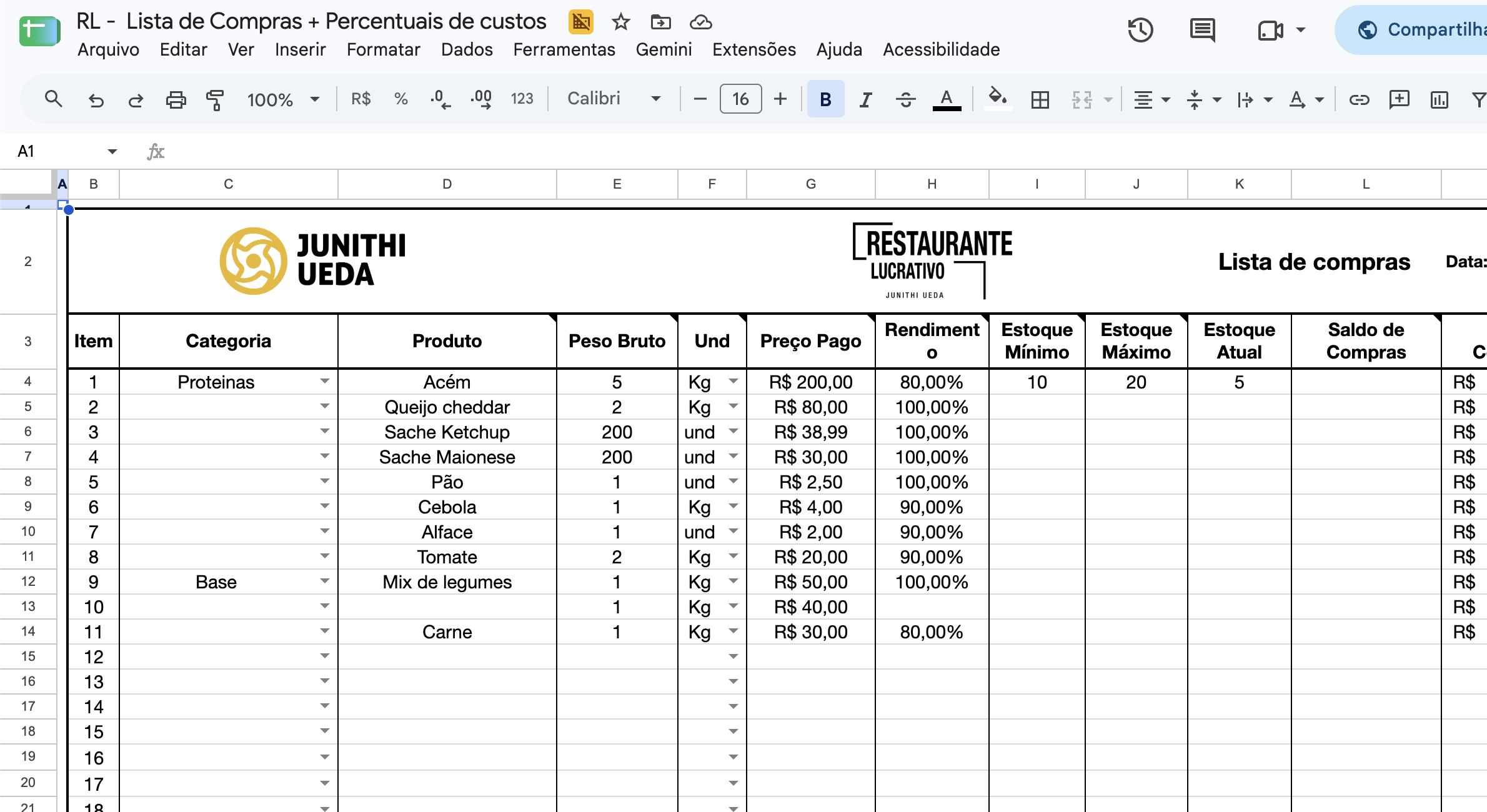Viewport: 1487px width, 812px height.
Task: Open the Arquivo menu
Action: click(108, 49)
